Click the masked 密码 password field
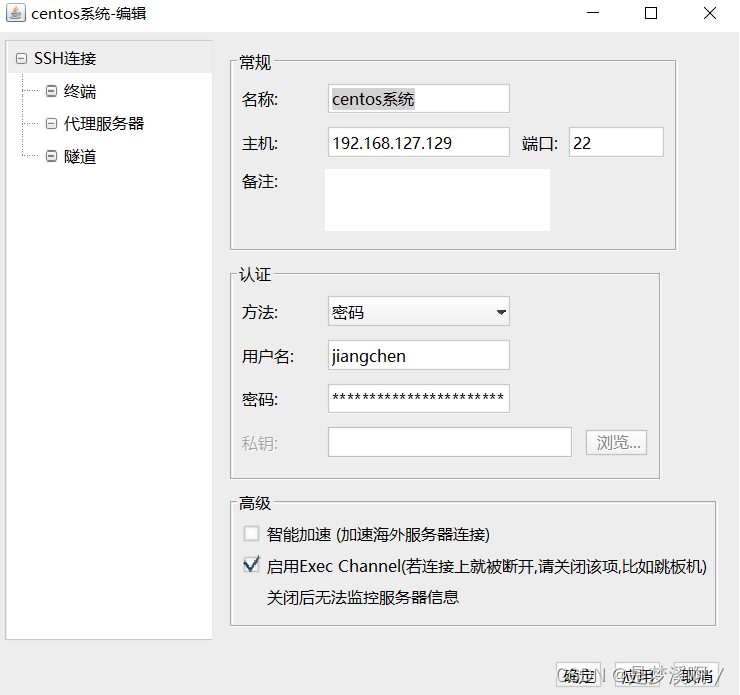The width and height of the screenshot is (740, 695). tap(419, 399)
